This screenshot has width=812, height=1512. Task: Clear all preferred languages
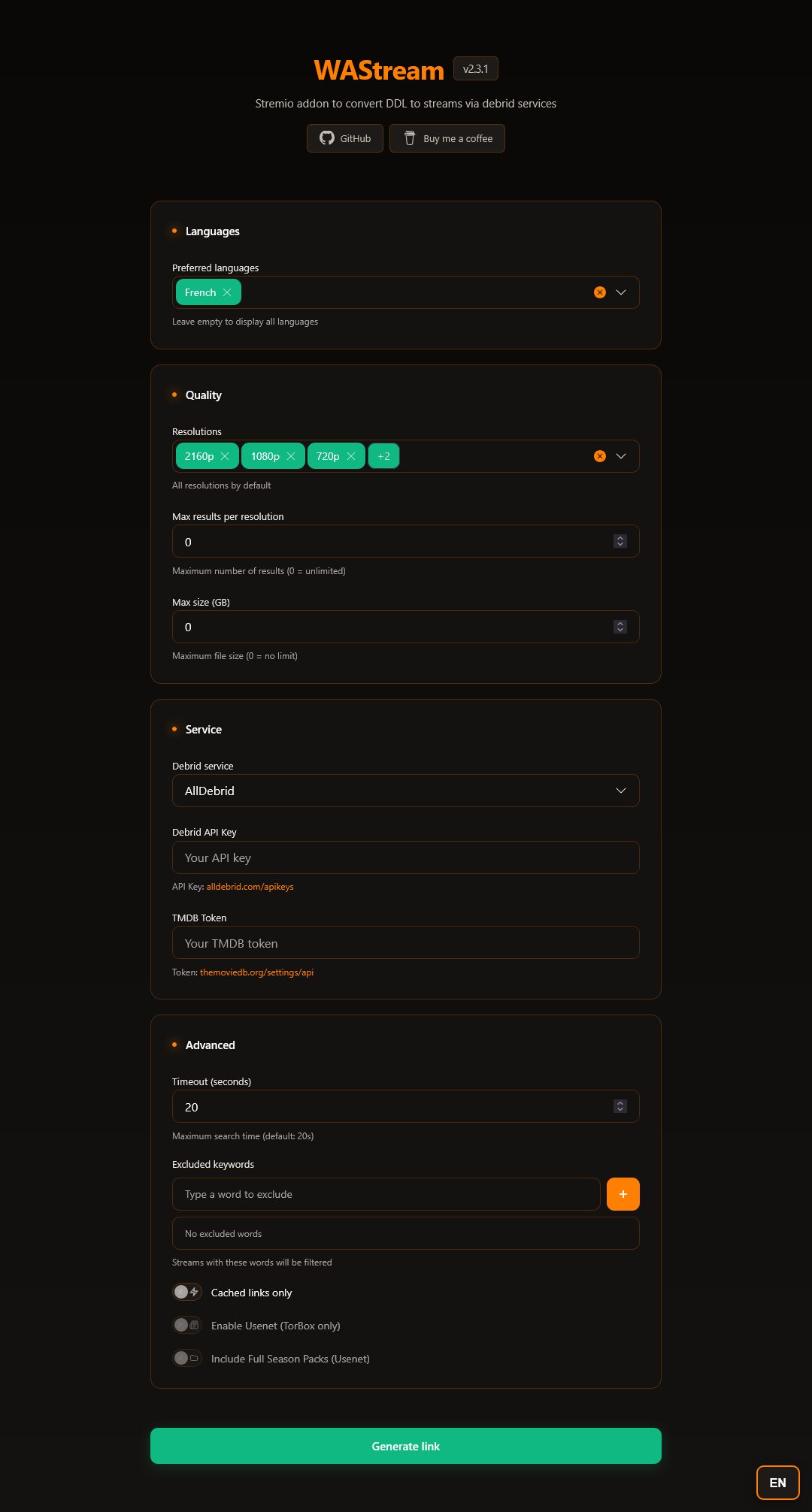pos(600,292)
